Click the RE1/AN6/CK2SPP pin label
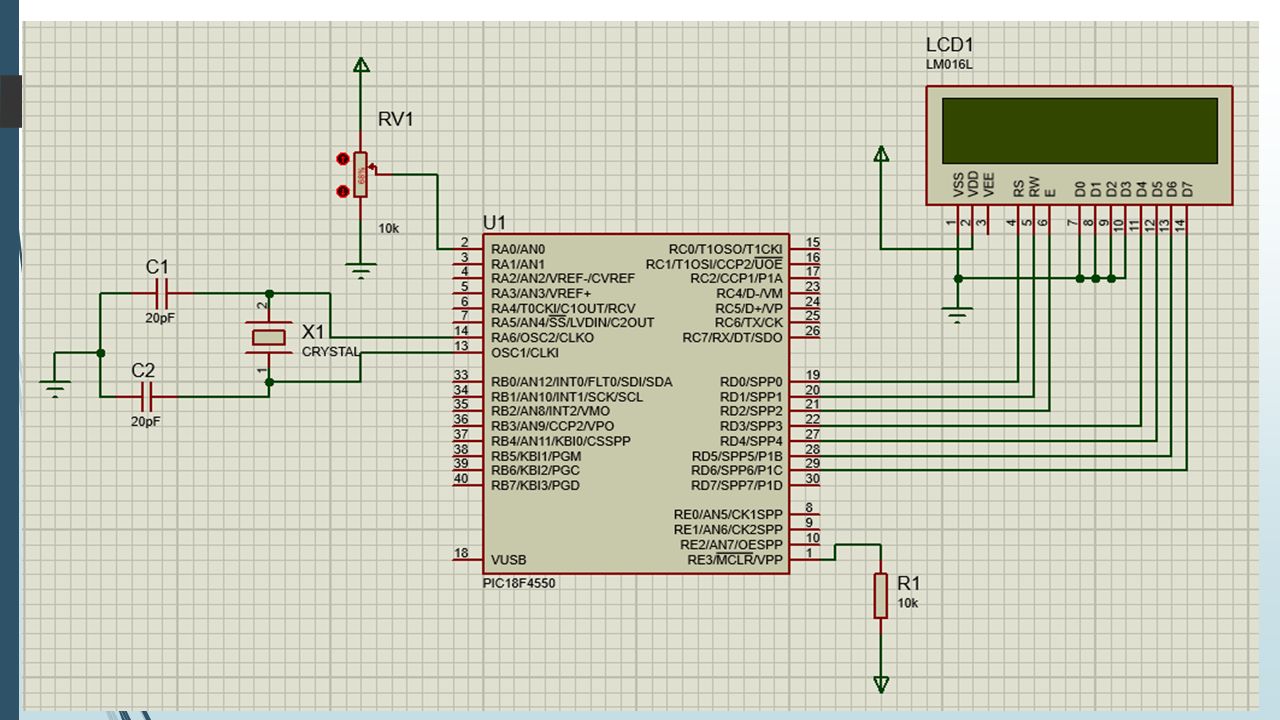The height and width of the screenshot is (720, 1280). [728, 529]
